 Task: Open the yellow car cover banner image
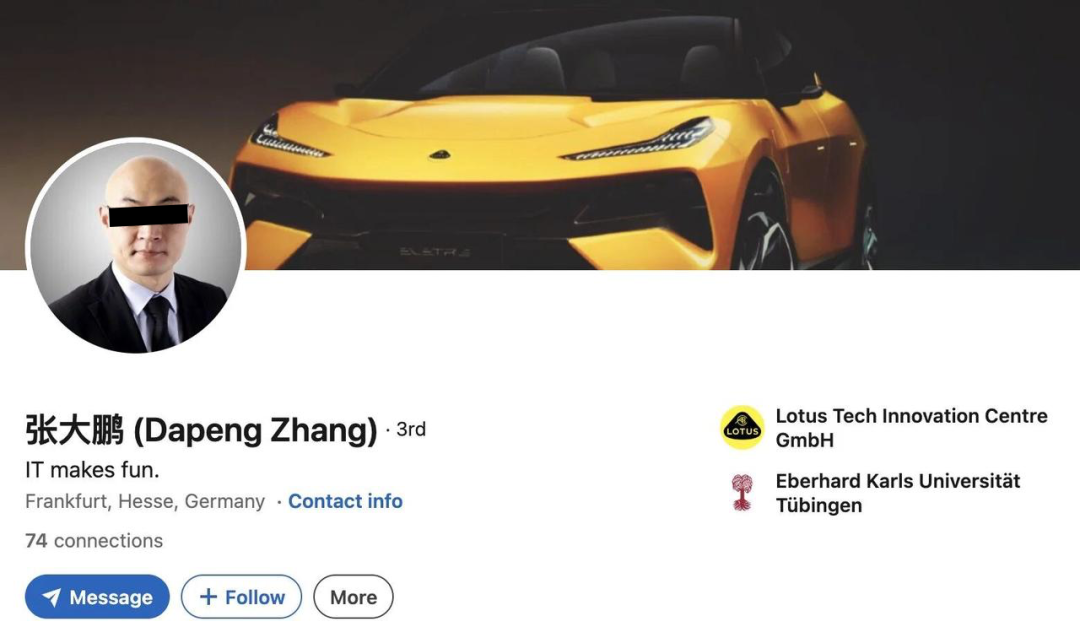pos(540,135)
